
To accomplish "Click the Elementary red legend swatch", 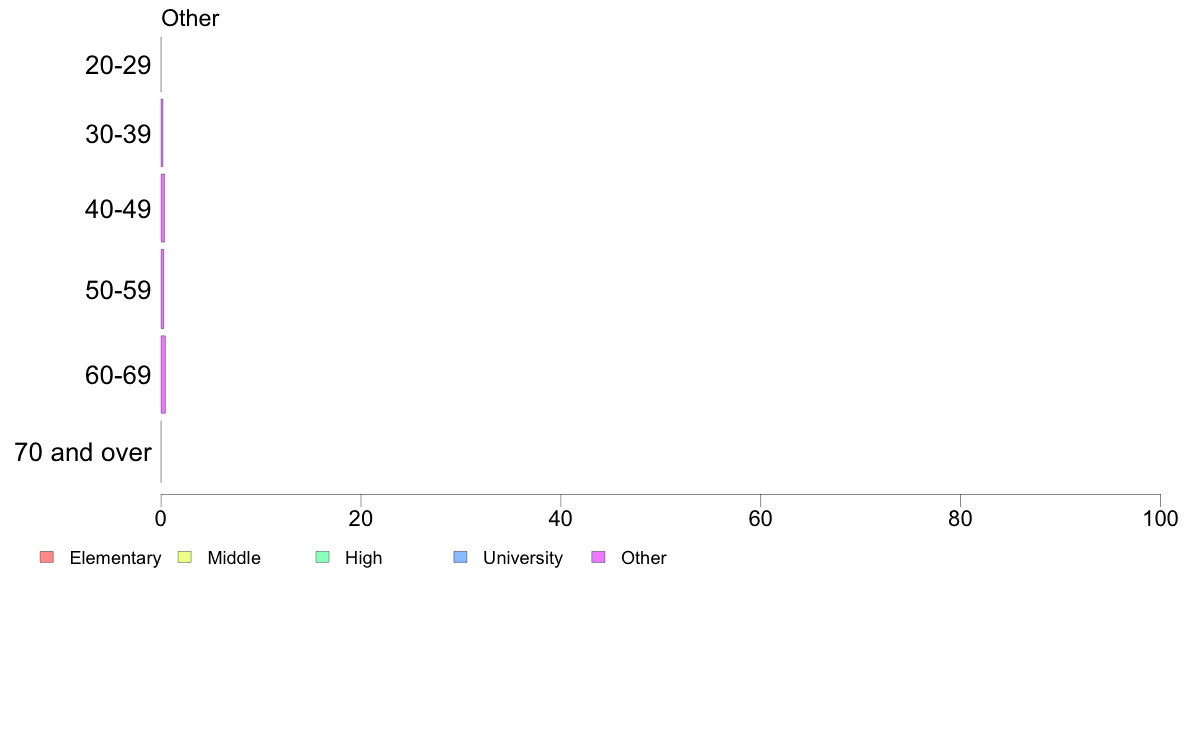I will coord(47,557).
